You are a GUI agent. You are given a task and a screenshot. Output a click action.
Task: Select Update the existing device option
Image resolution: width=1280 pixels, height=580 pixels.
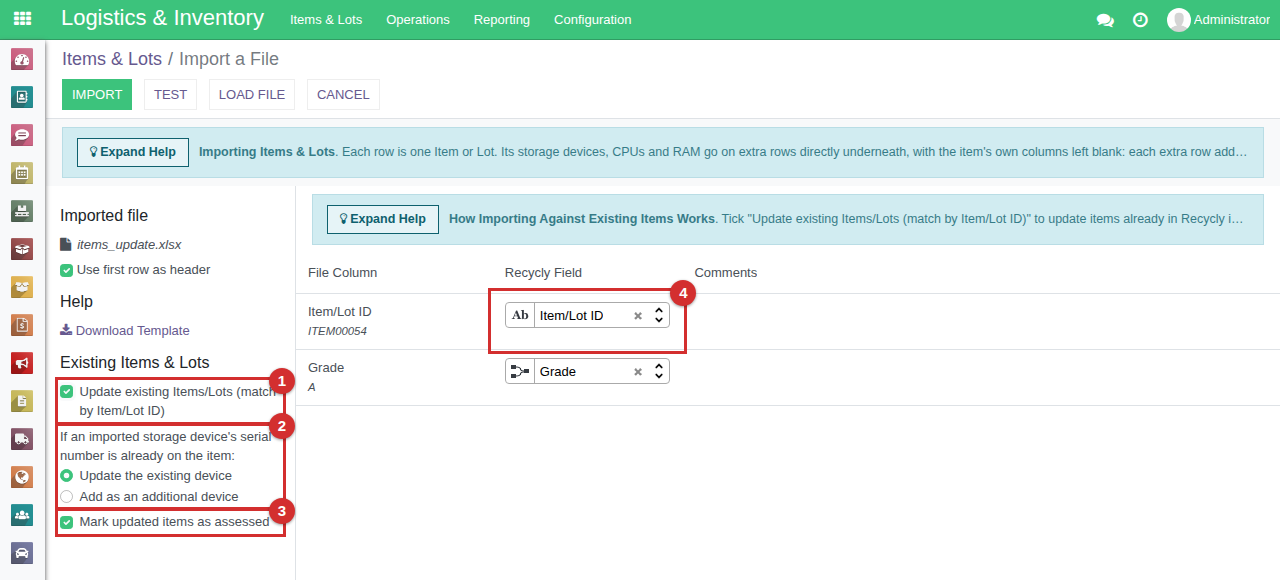pyautogui.click(x=67, y=476)
